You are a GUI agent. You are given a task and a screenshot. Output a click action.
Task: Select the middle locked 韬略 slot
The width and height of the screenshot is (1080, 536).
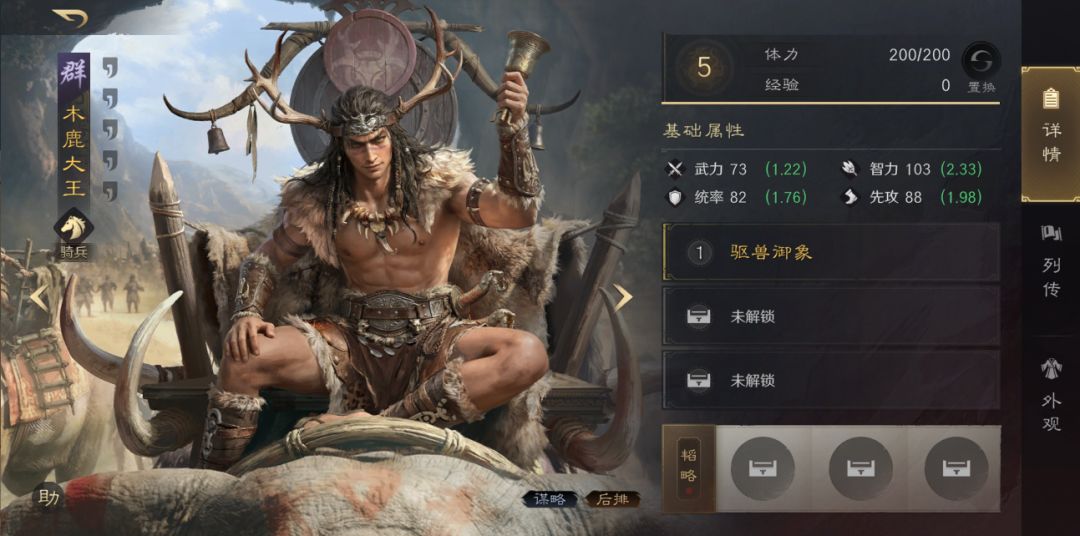[x=860, y=468]
